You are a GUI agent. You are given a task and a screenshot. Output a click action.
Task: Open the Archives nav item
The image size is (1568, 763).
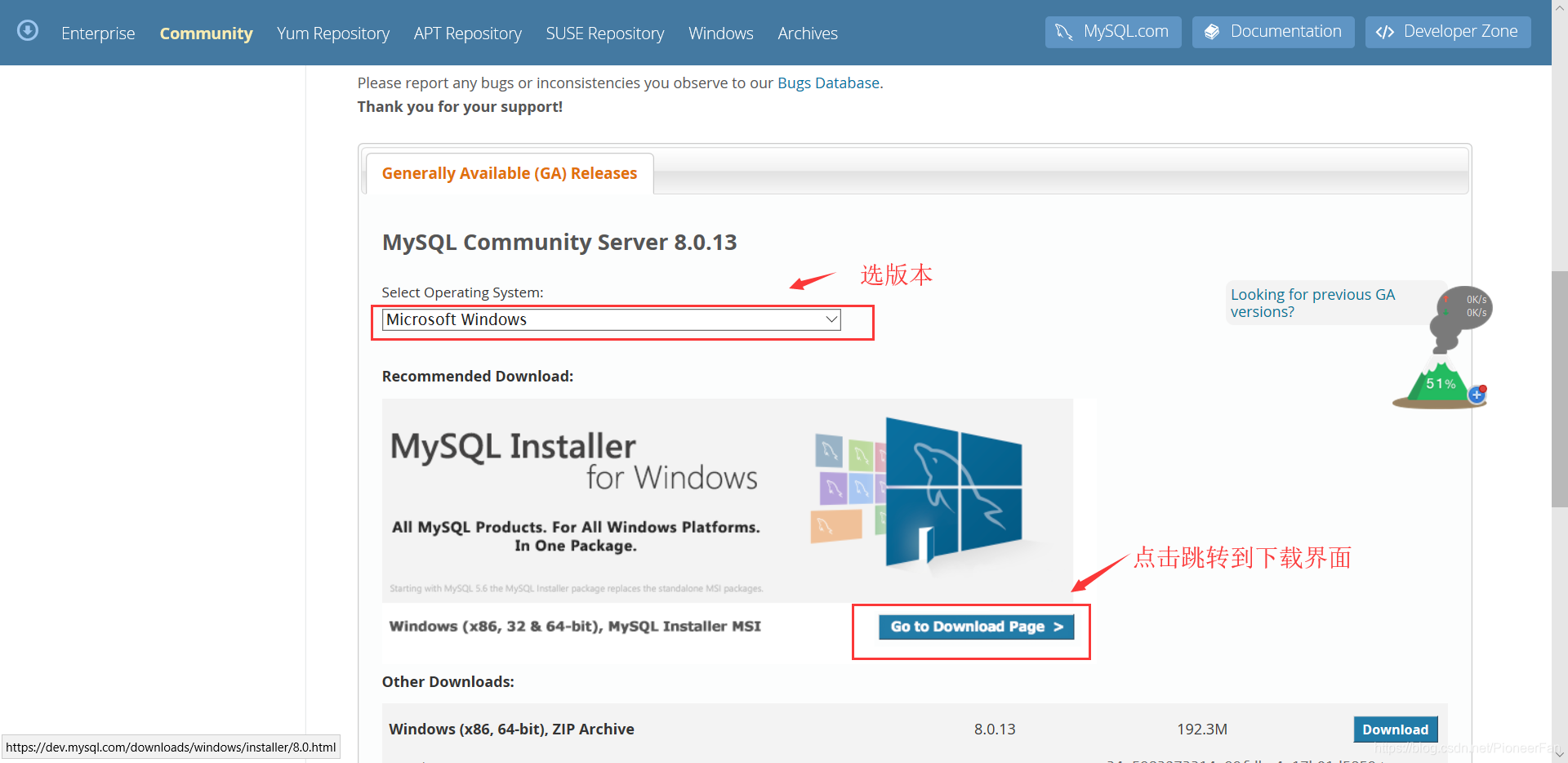(808, 33)
